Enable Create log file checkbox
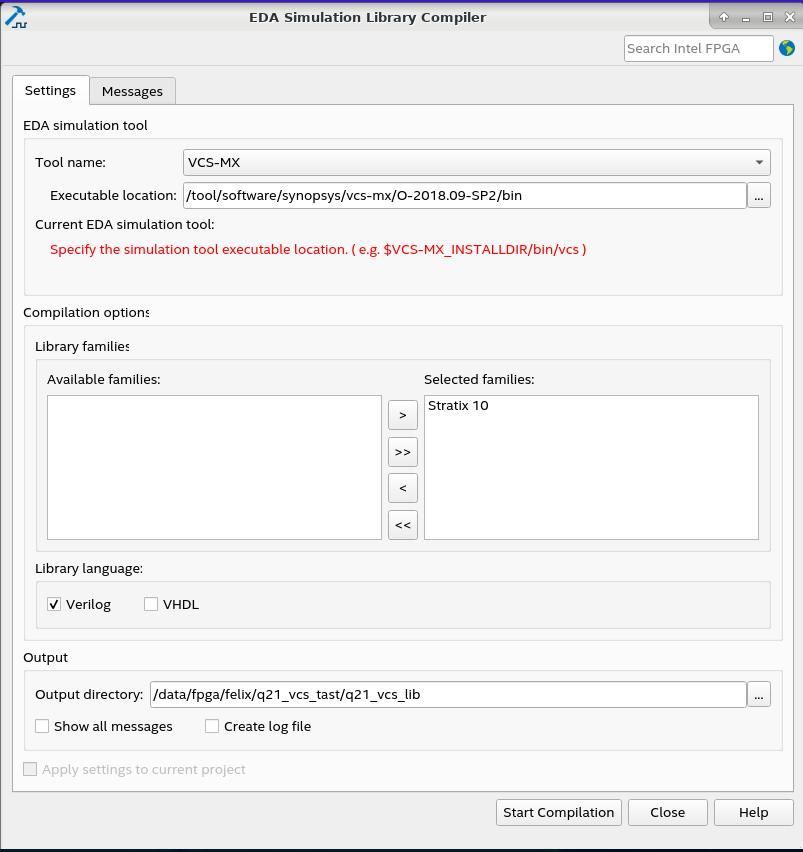 (212, 726)
